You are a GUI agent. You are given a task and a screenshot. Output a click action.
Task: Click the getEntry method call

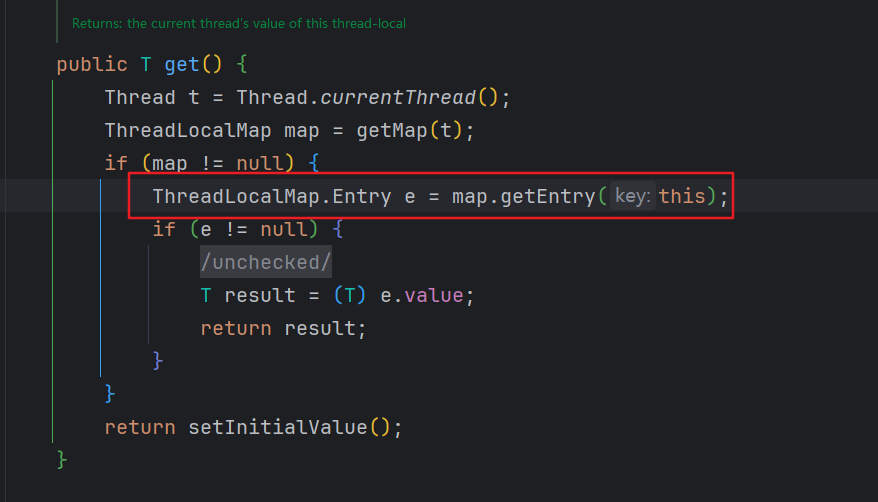coord(547,196)
